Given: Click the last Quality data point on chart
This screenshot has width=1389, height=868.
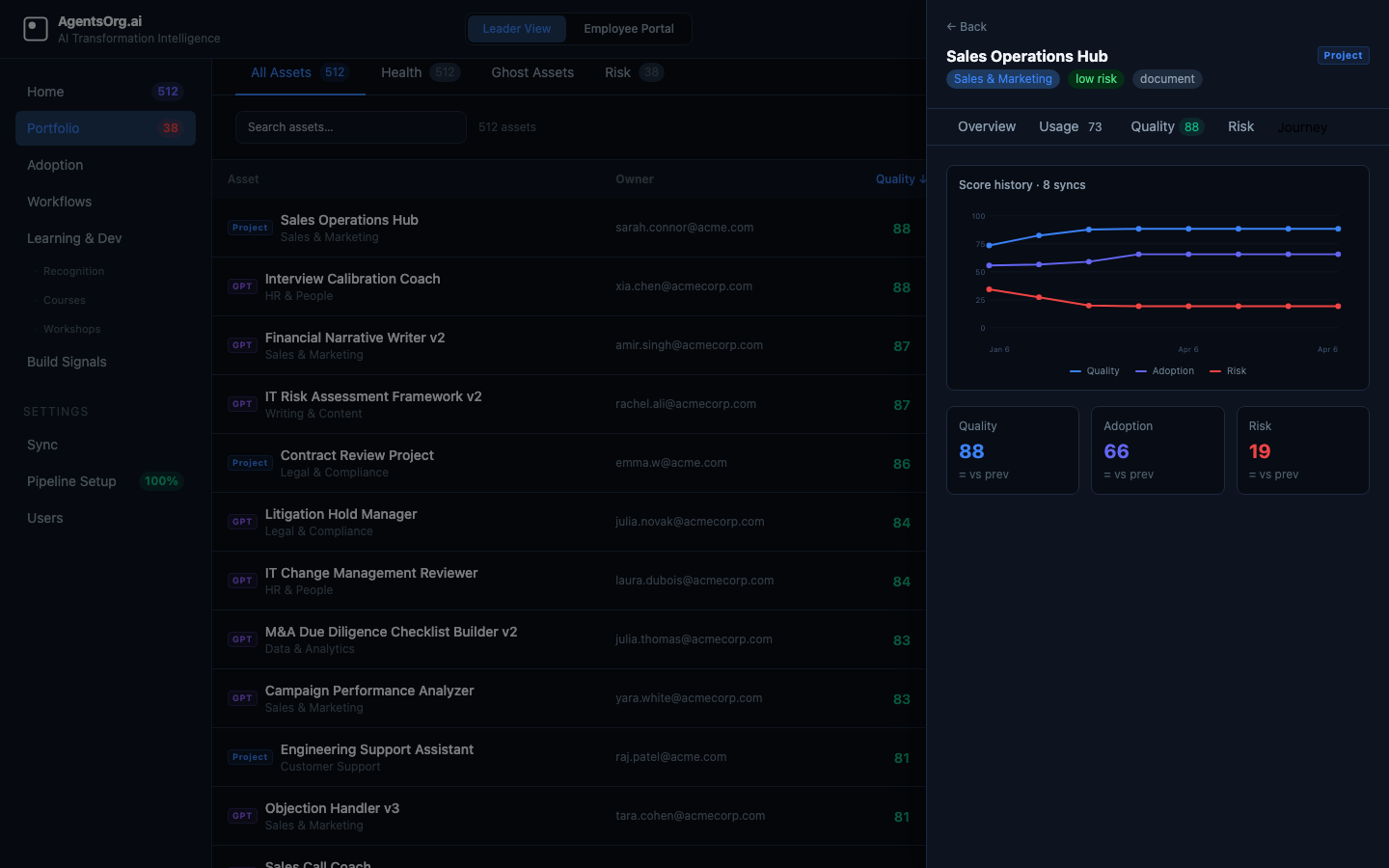Looking at the screenshot, I should pyautogui.click(x=1338, y=229).
